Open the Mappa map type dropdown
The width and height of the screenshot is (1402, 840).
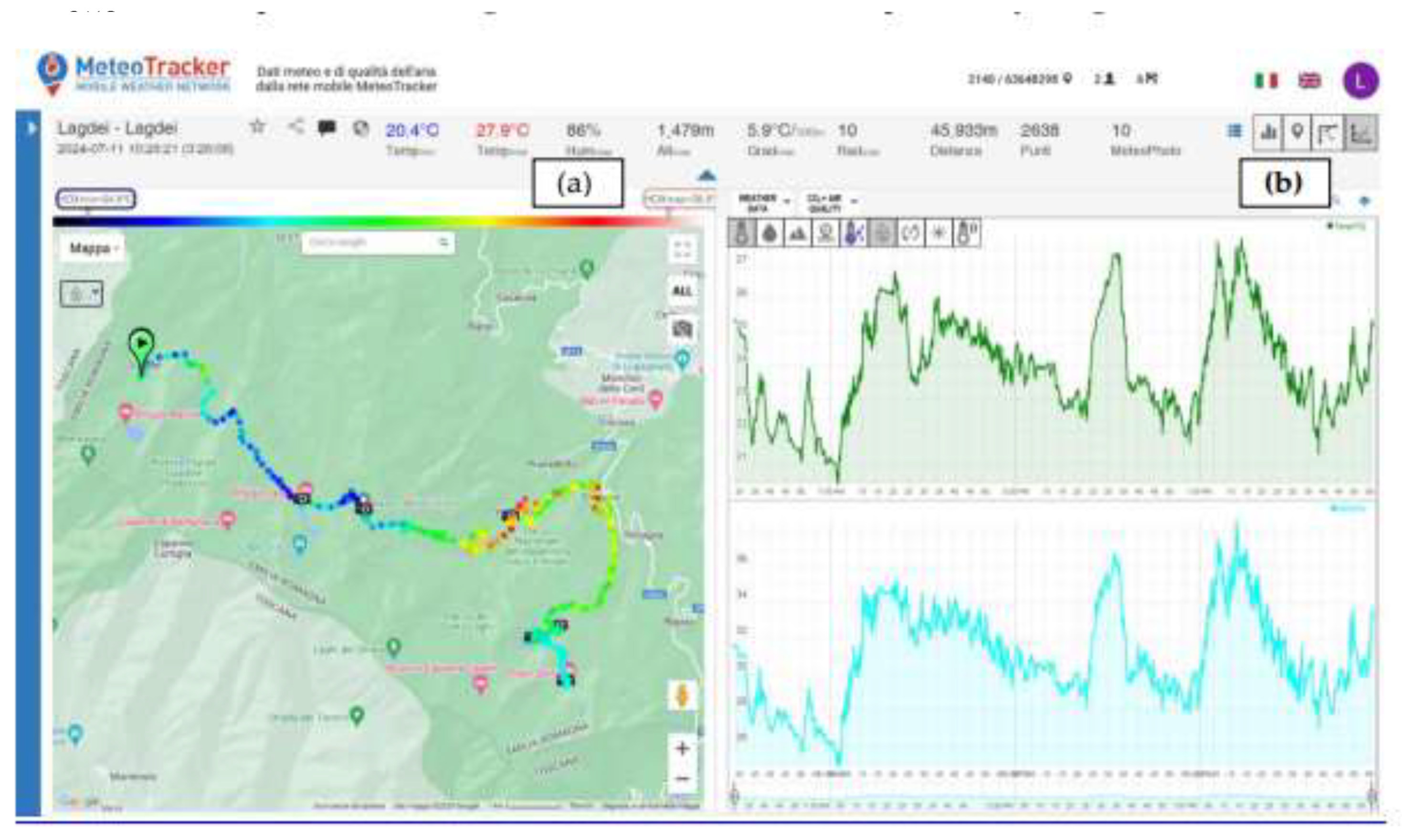click(x=93, y=248)
